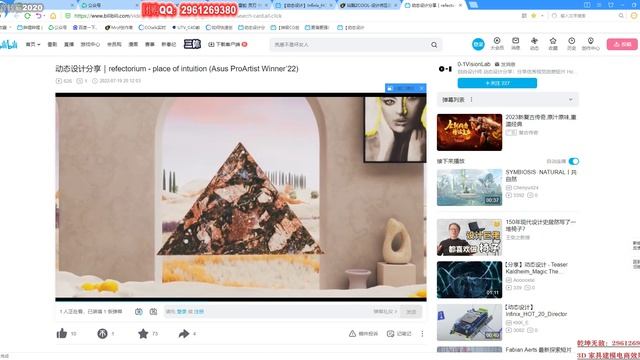Screen dimensions: 640x360
Task: Click the bookmark star in address bar
Action: 534,16
